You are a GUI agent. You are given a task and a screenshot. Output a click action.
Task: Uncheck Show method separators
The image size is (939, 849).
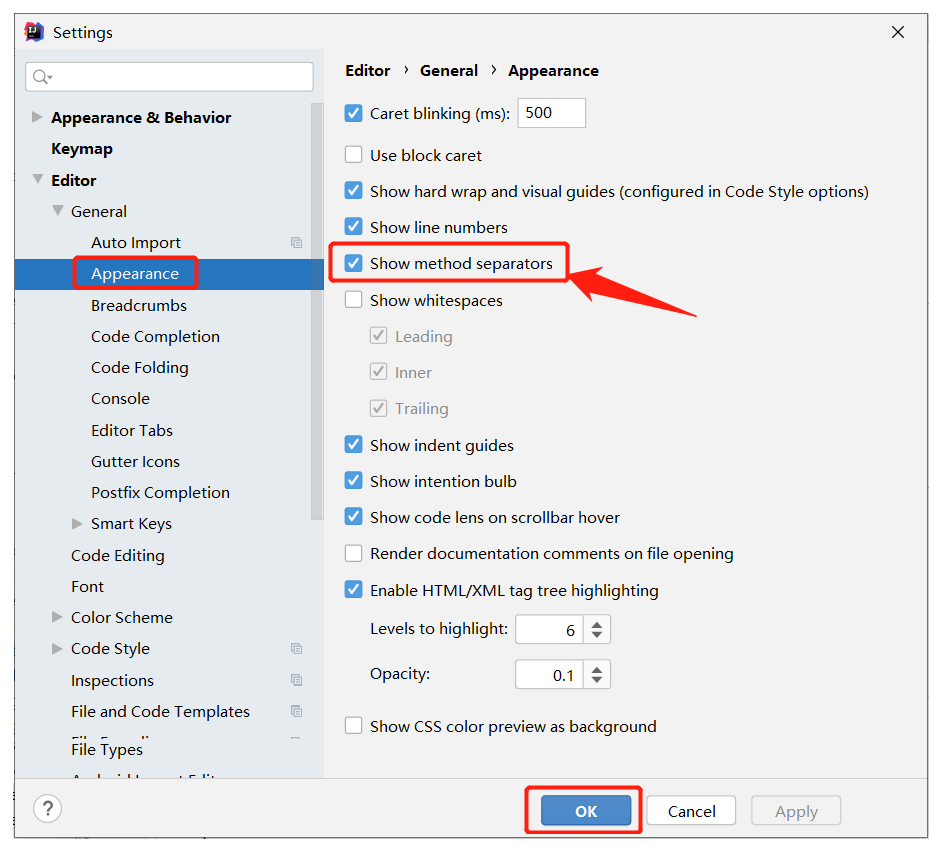point(353,263)
